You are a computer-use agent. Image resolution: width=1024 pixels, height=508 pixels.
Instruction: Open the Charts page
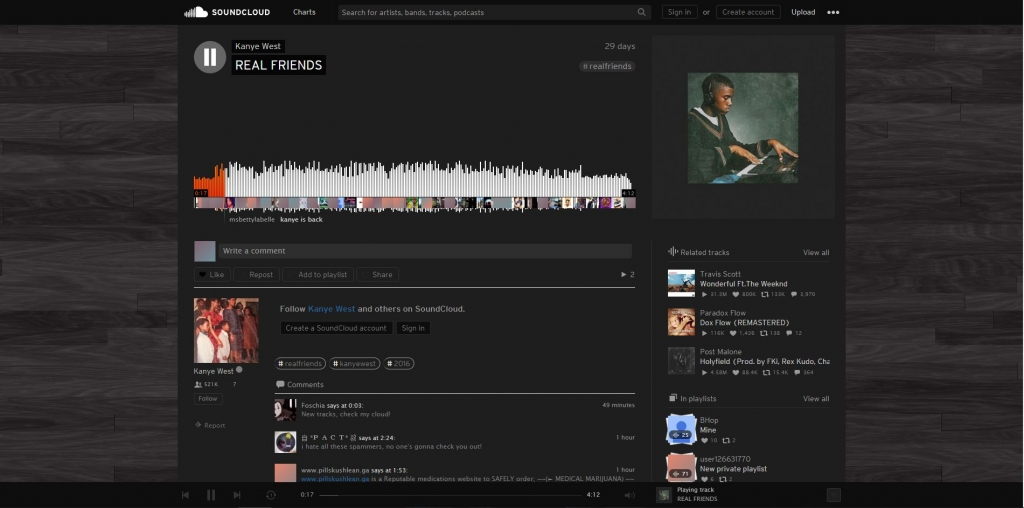[x=304, y=12]
